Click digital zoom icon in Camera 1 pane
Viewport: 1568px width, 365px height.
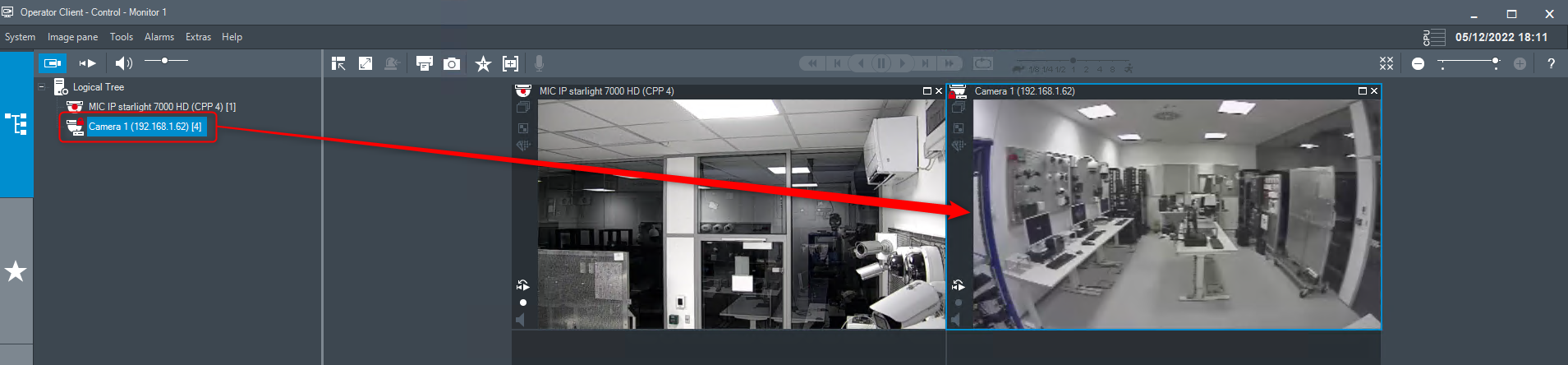[x=959, y=128]
